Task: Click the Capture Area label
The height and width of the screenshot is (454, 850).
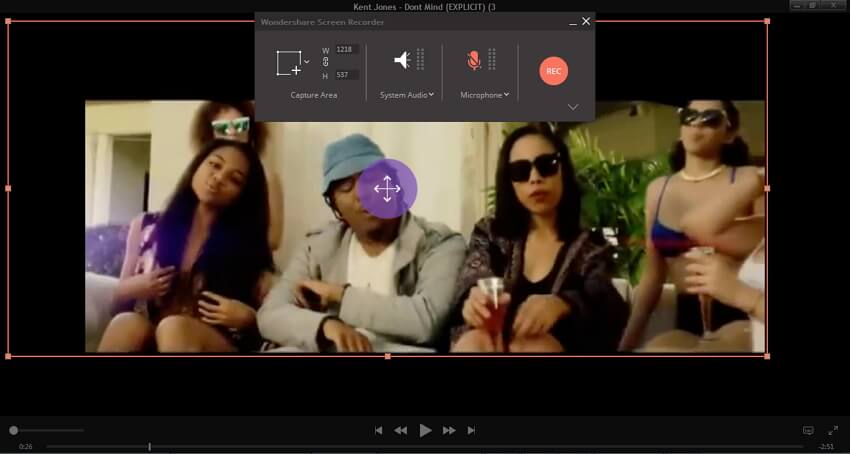Action: [314, 95]
